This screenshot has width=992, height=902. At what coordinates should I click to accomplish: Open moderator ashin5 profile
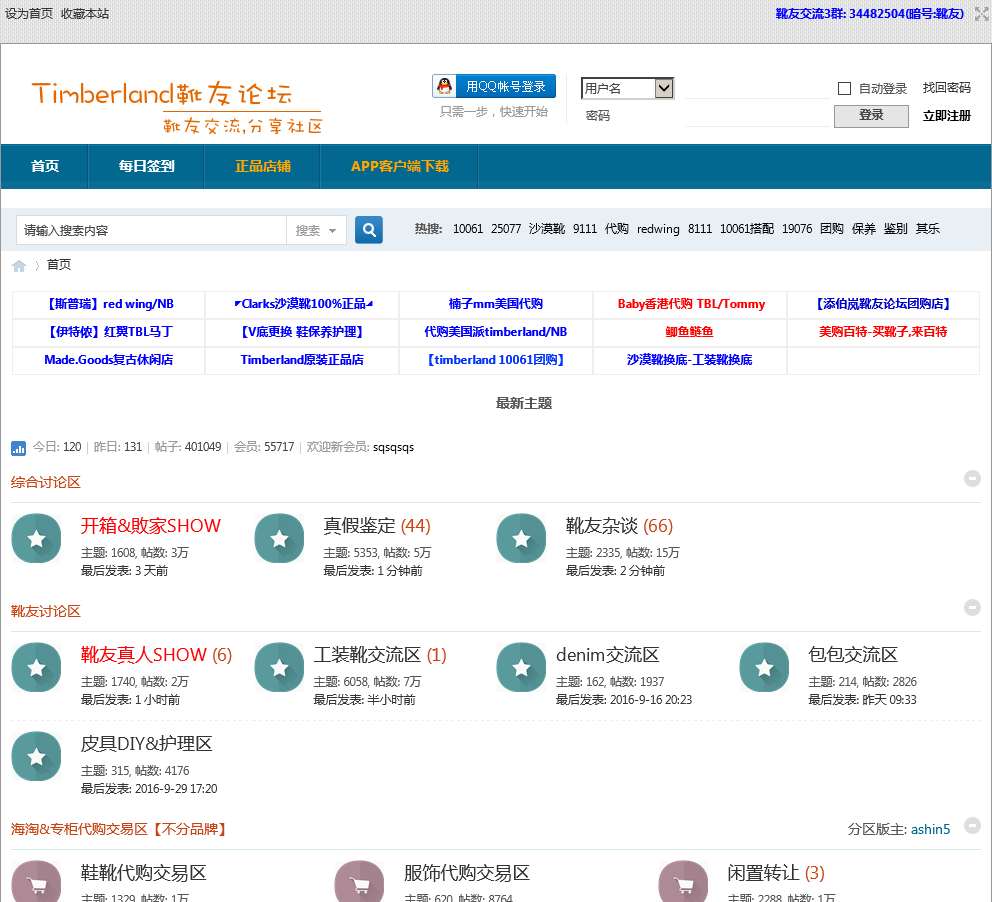coord(931,829)
